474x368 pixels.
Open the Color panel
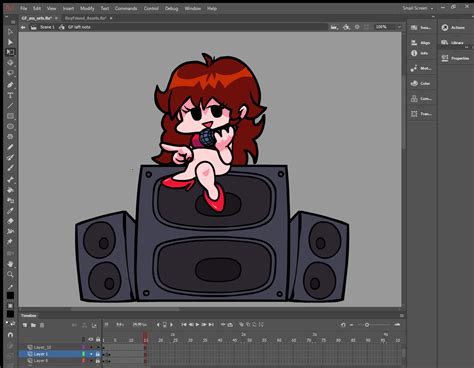(x=421, y=83)
